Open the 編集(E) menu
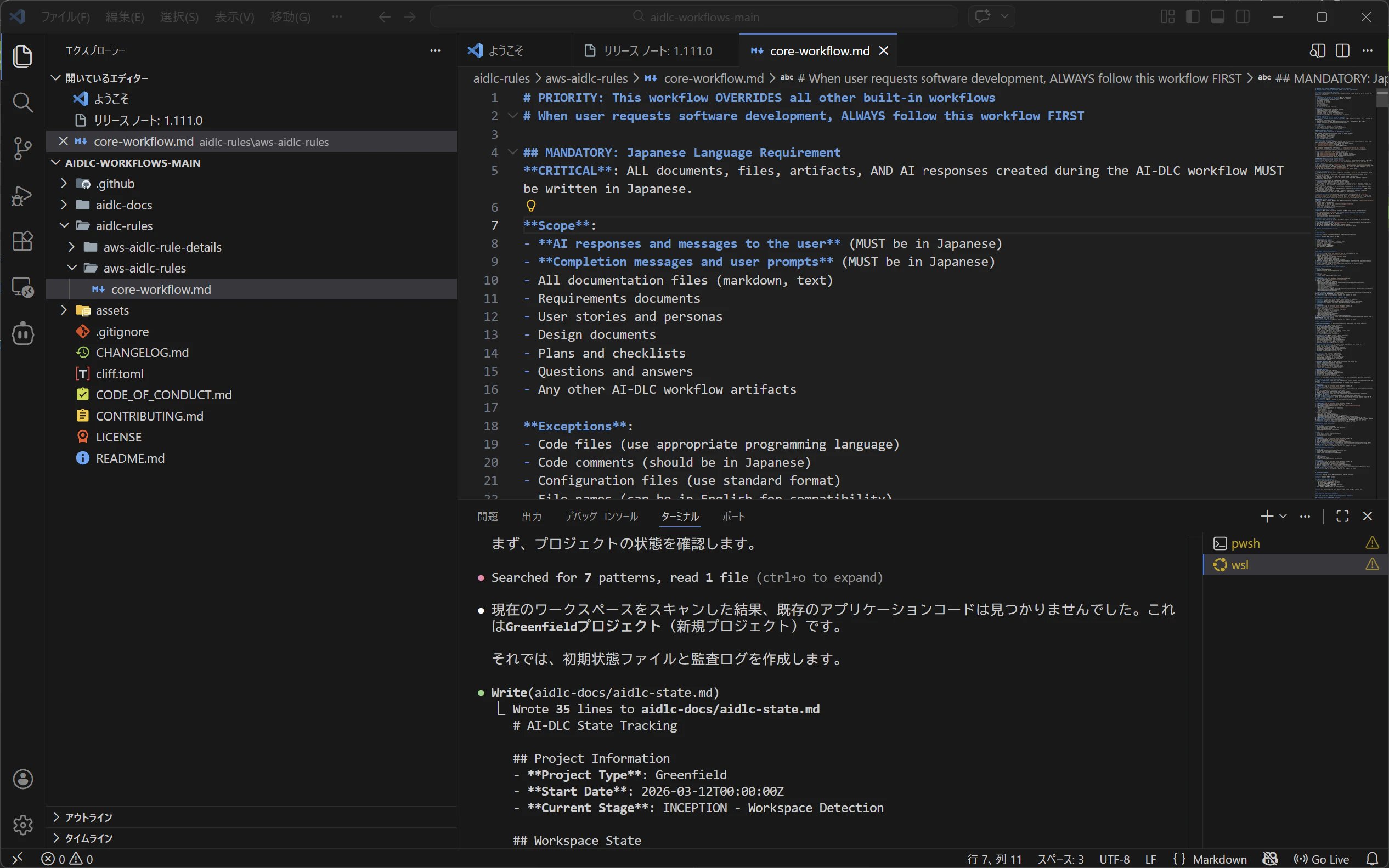The height and width of the screenshot is (868, 1389). coord(125,16)
